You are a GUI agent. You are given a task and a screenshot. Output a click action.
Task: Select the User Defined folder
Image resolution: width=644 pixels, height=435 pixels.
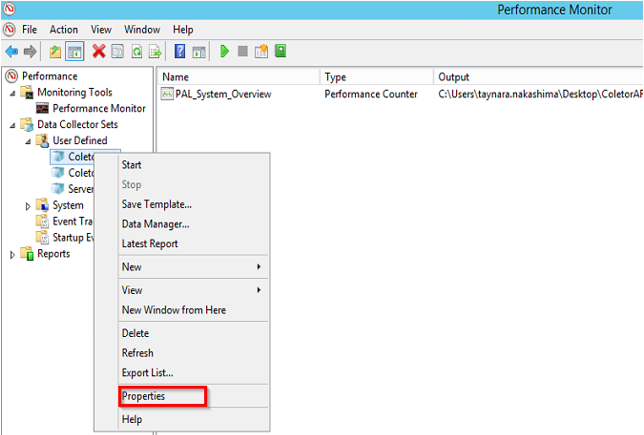pyautogui.click(x=80, y=140)
